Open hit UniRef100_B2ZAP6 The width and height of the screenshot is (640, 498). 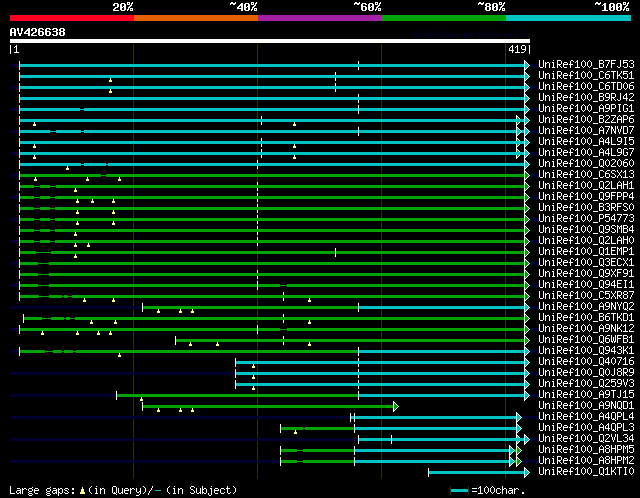coord(586,120)
